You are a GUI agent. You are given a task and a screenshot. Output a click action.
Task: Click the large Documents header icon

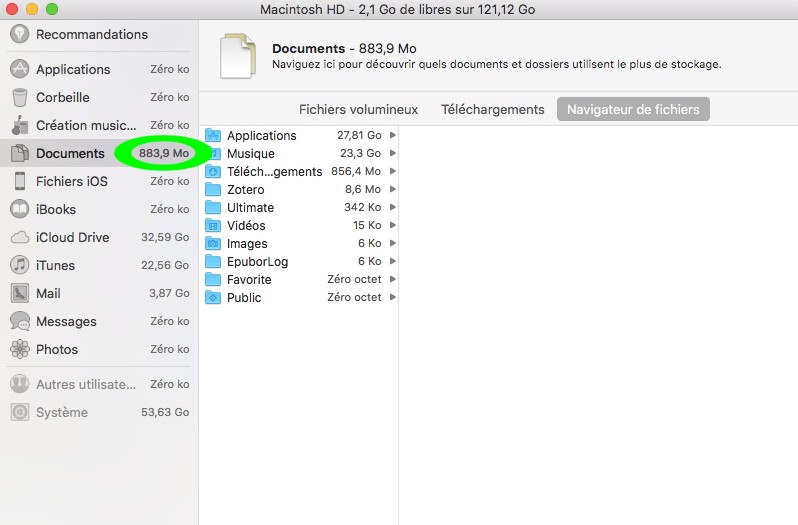tap(238, 56)
